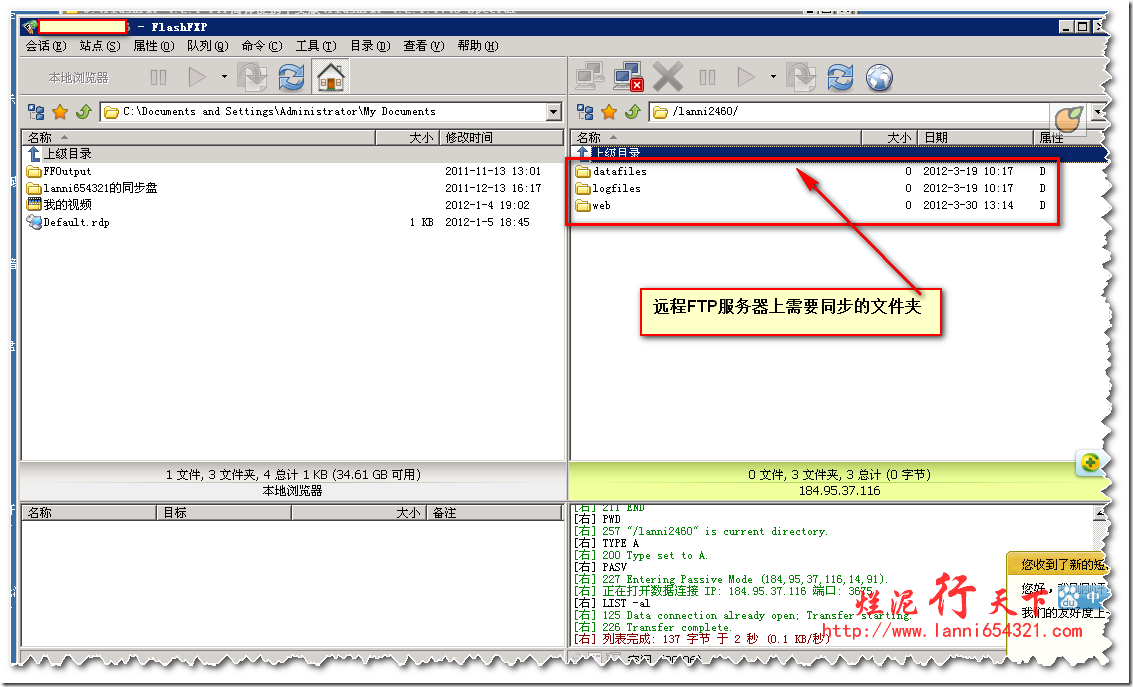Select the web folder in remote pane
1133x687 pixels.
601,206
